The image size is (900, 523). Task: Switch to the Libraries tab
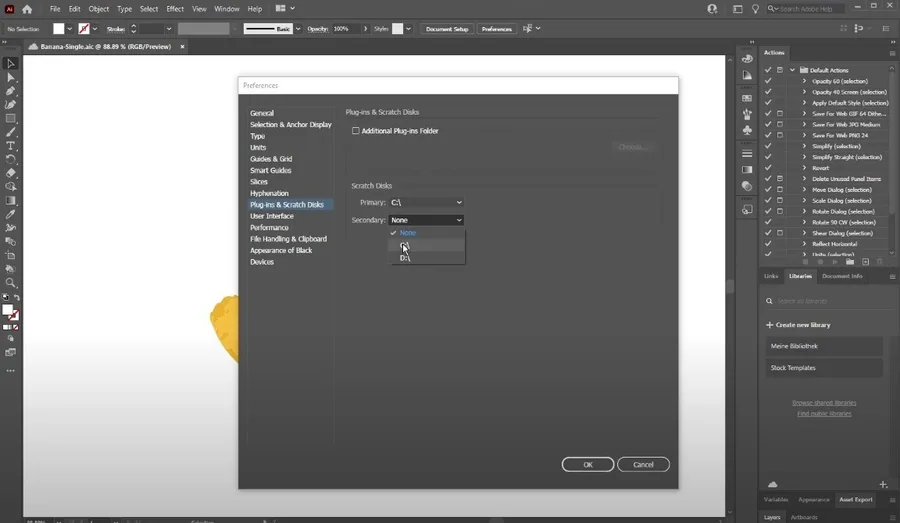click(800, 276)
